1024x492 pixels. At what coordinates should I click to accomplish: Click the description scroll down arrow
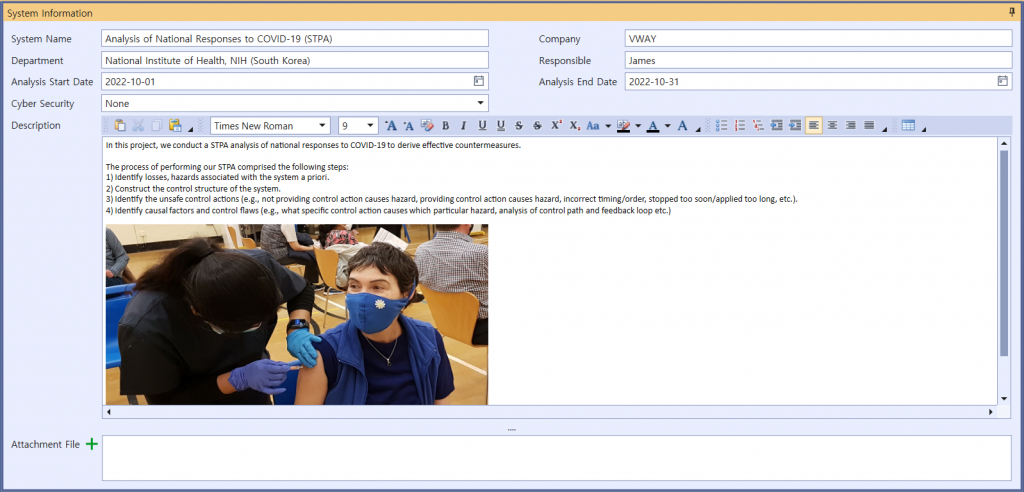[x=1004, y=399]
